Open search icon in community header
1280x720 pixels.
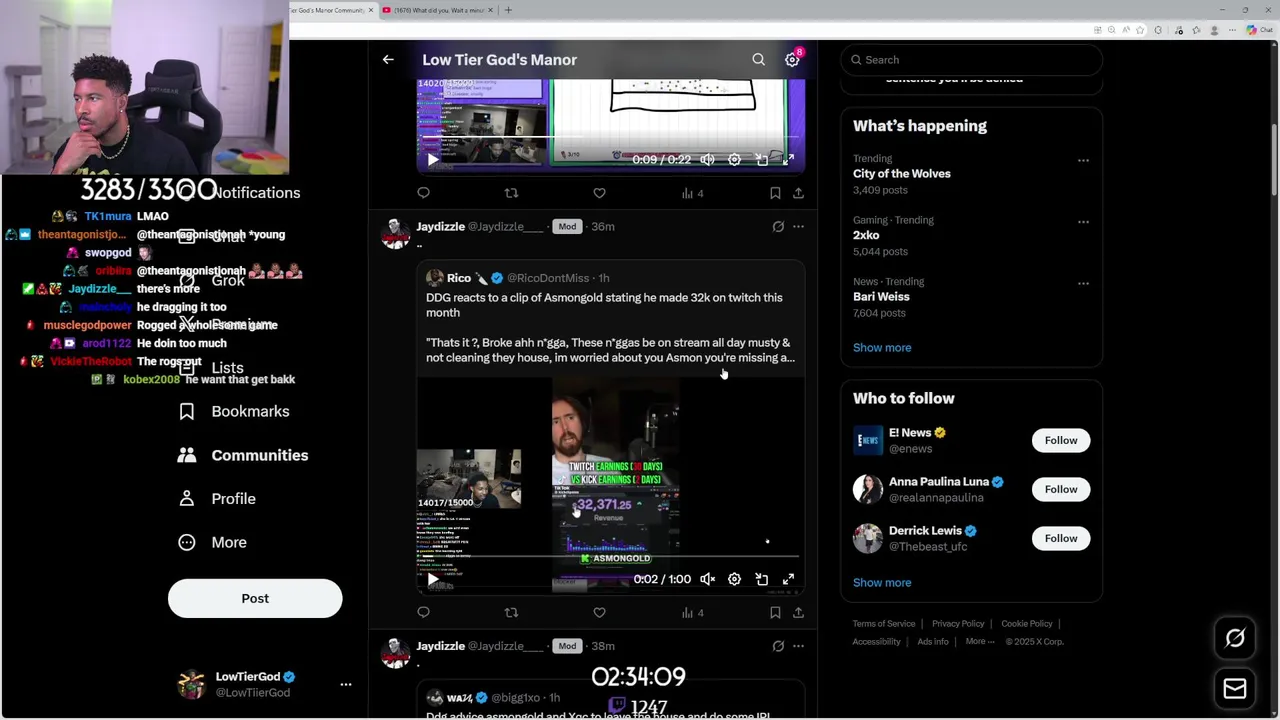click(759, 60)
